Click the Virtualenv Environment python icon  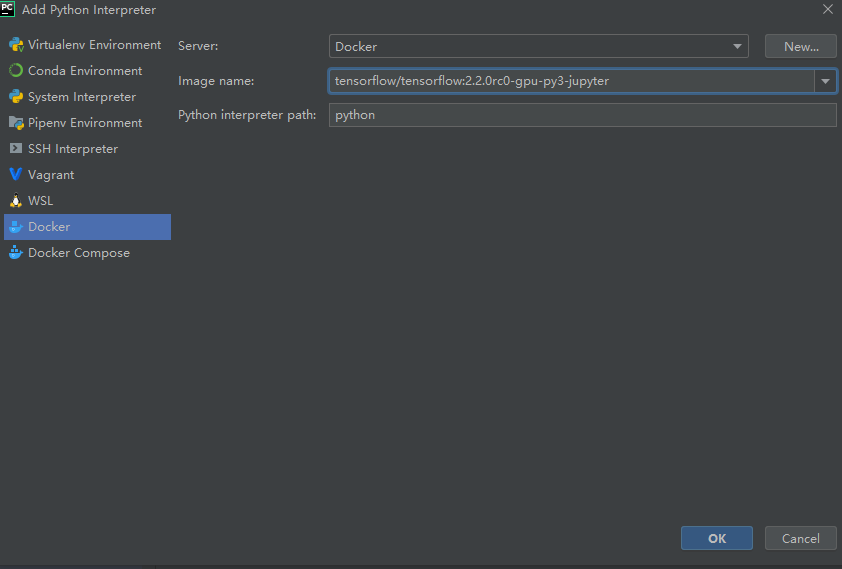point(16,45)
